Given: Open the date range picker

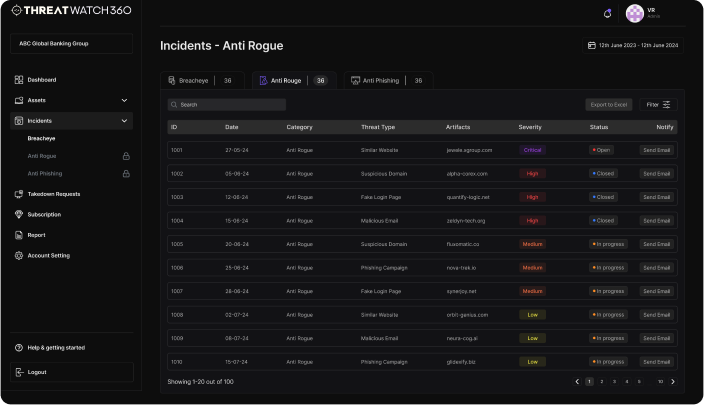Looking at the screenshot, I should pyautogui.click(x=633, y=45).
